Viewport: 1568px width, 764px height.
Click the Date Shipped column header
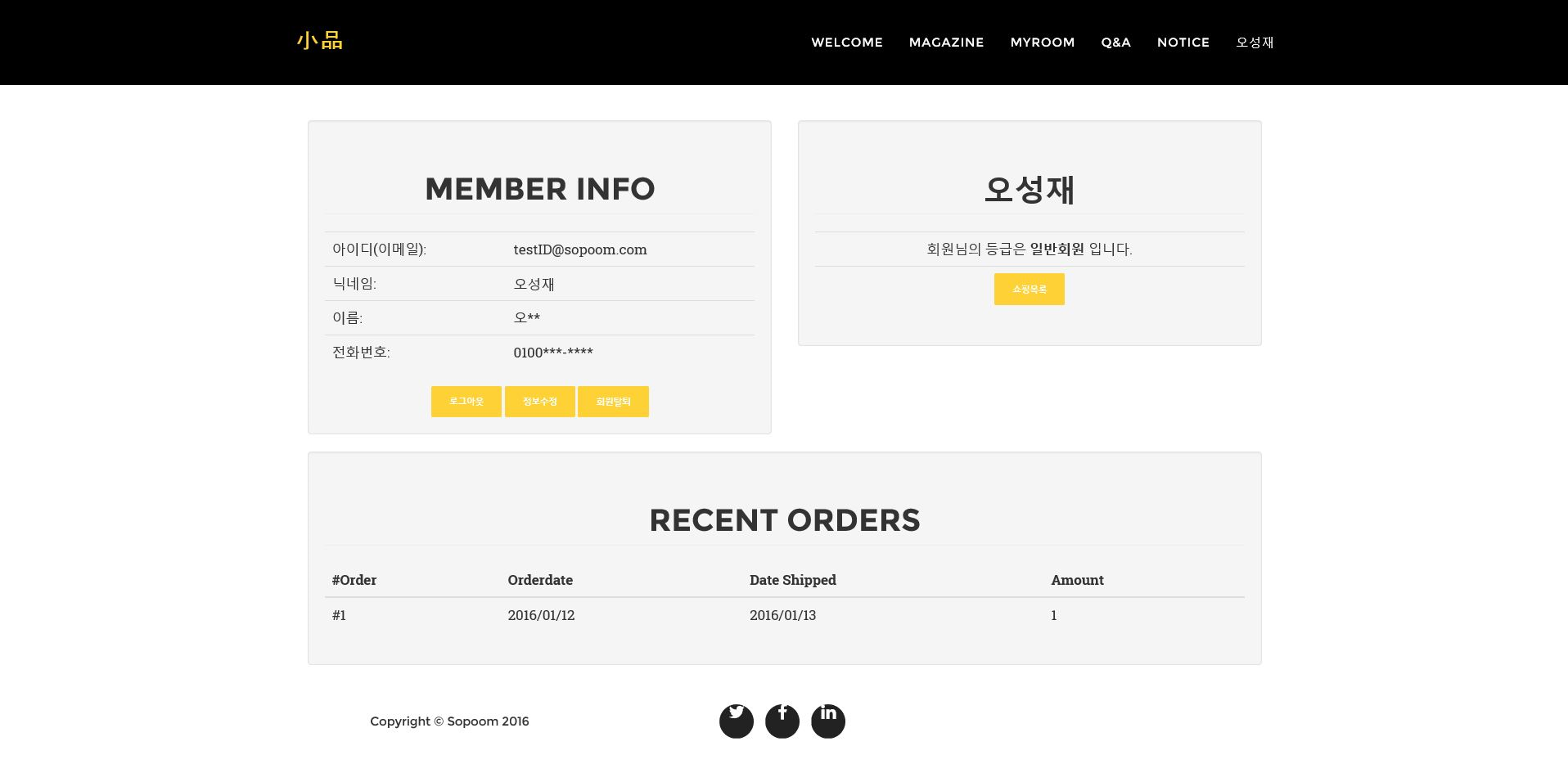click(x=792, y=580)
